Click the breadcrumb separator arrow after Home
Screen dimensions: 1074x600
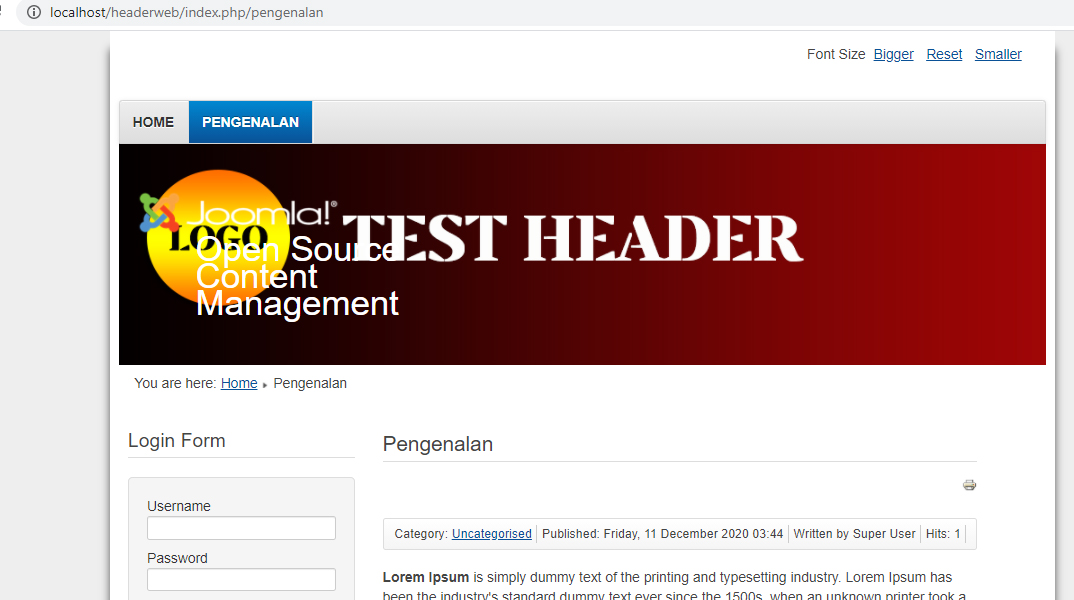264,383
